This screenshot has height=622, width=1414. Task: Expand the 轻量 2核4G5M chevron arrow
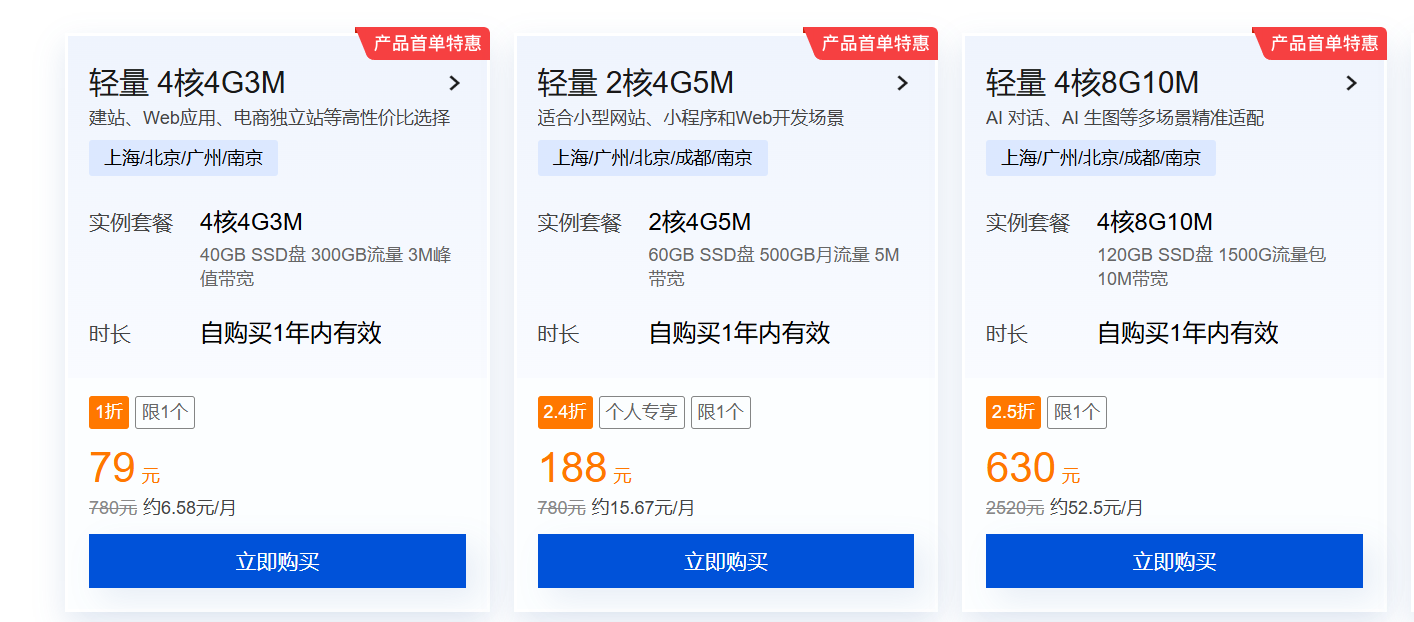[902, 83]
